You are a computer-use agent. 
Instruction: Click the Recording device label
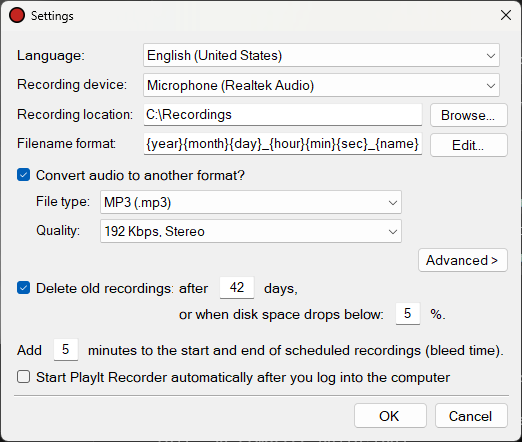pos(72,84)
